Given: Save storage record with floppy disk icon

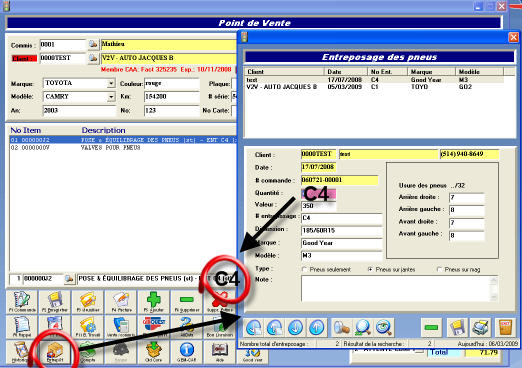Looking at the screenshot, I should [457, 327].
